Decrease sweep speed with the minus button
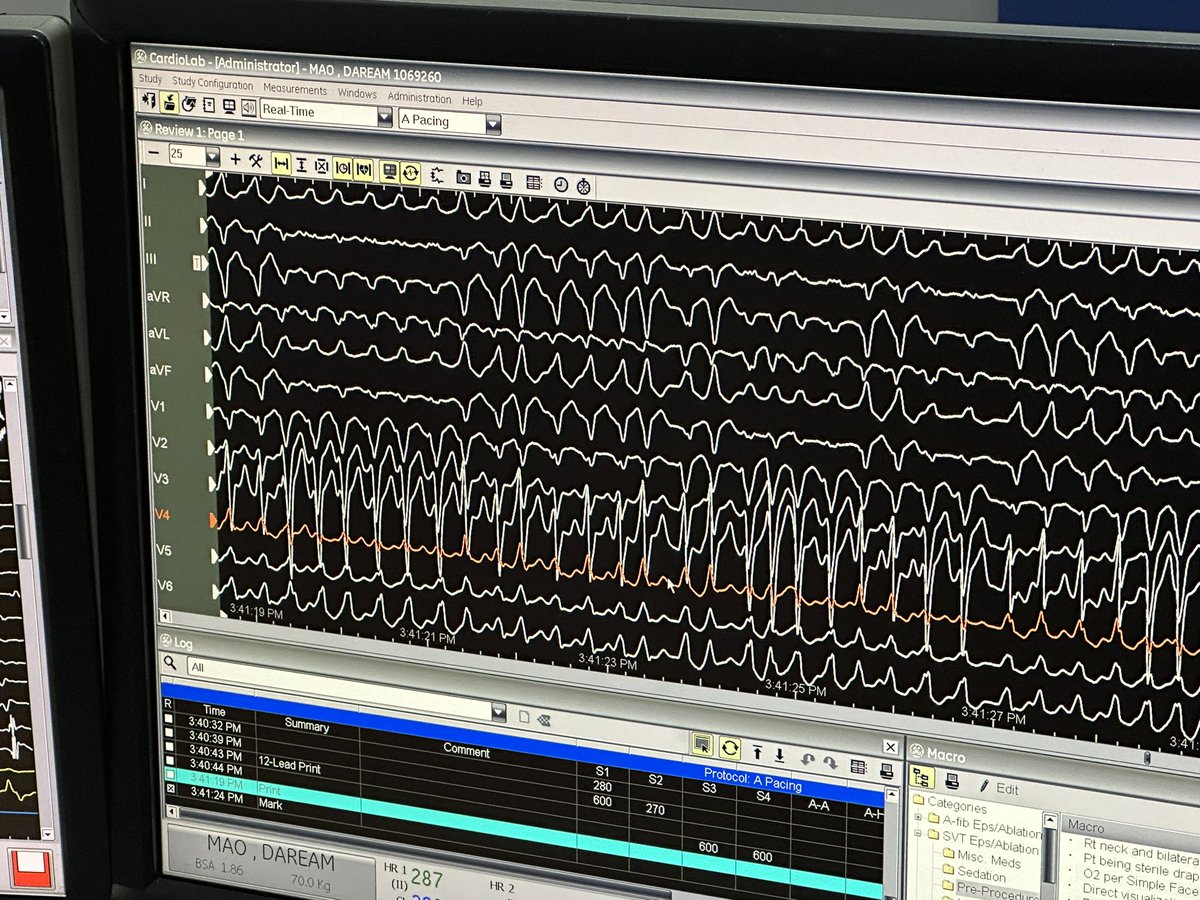The width and height of the screenshot is (1200, 900). [x=153, y=153]
